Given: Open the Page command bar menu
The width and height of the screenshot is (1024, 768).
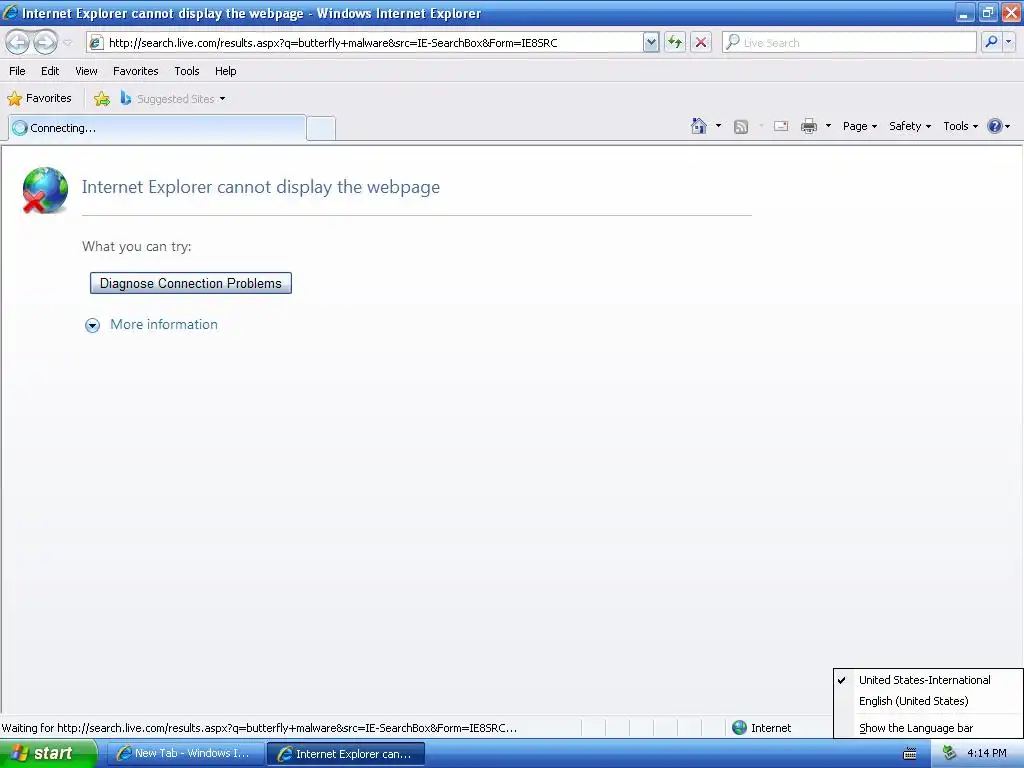Looking at the screenshot, I should tap(859, 126).
